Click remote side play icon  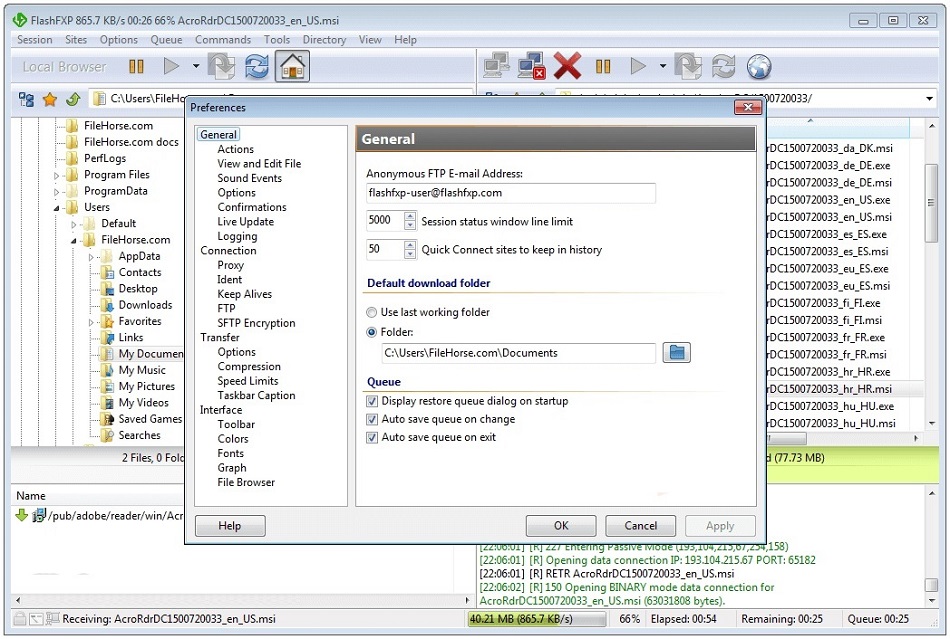pyautogui.click(x=638, y=66)
